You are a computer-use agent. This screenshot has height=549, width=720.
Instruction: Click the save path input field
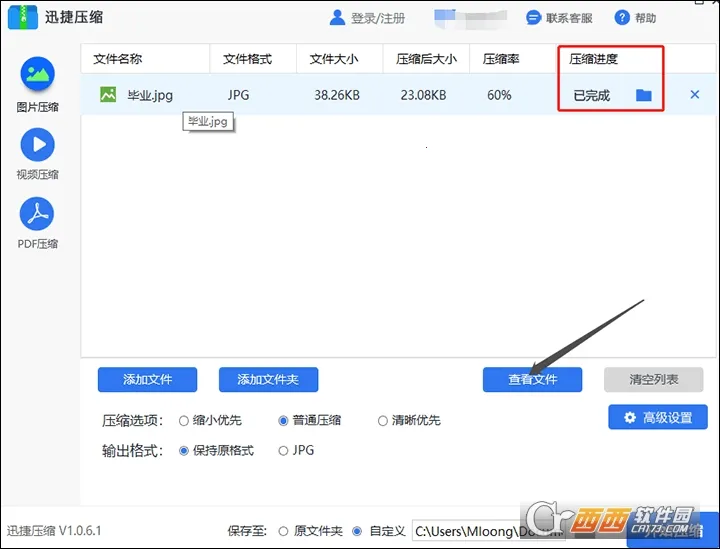coord(470,531)
